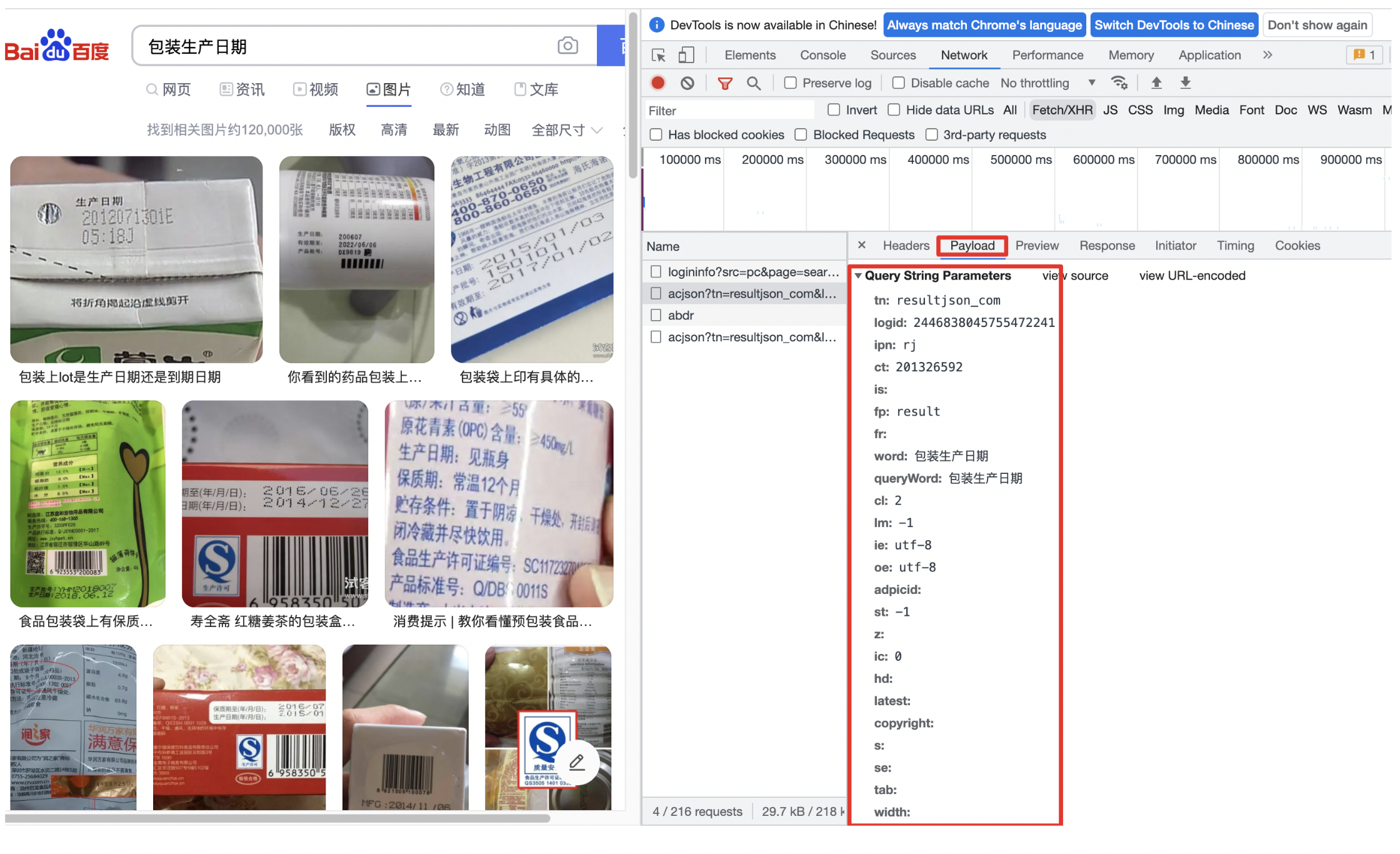Open the Headers tab of request

(x=906, y=246)
